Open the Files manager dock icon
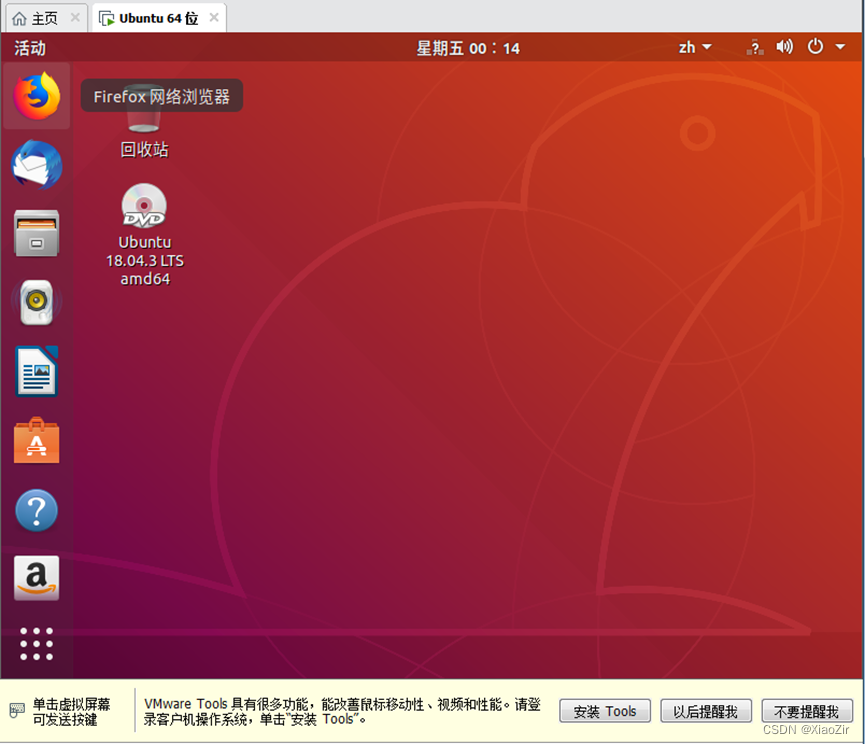865x744 pixels. (36, 233)
